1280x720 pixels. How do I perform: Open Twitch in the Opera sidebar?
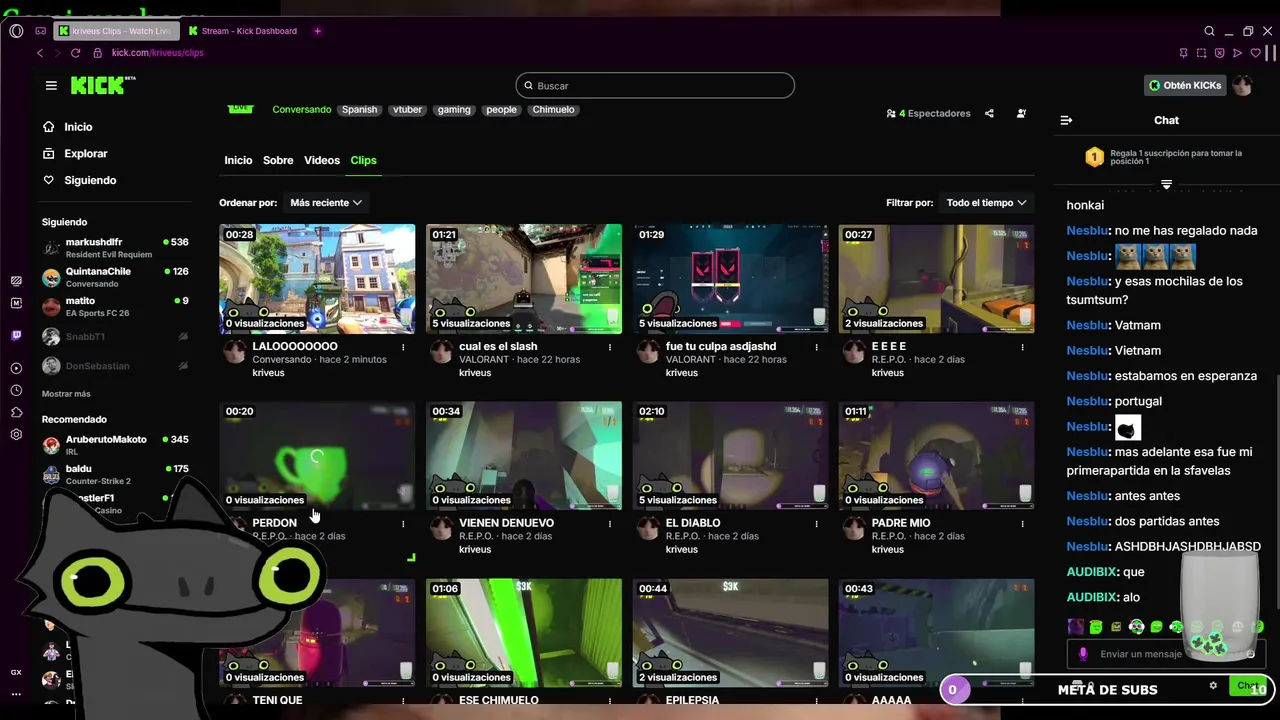(x=16, y=335)
